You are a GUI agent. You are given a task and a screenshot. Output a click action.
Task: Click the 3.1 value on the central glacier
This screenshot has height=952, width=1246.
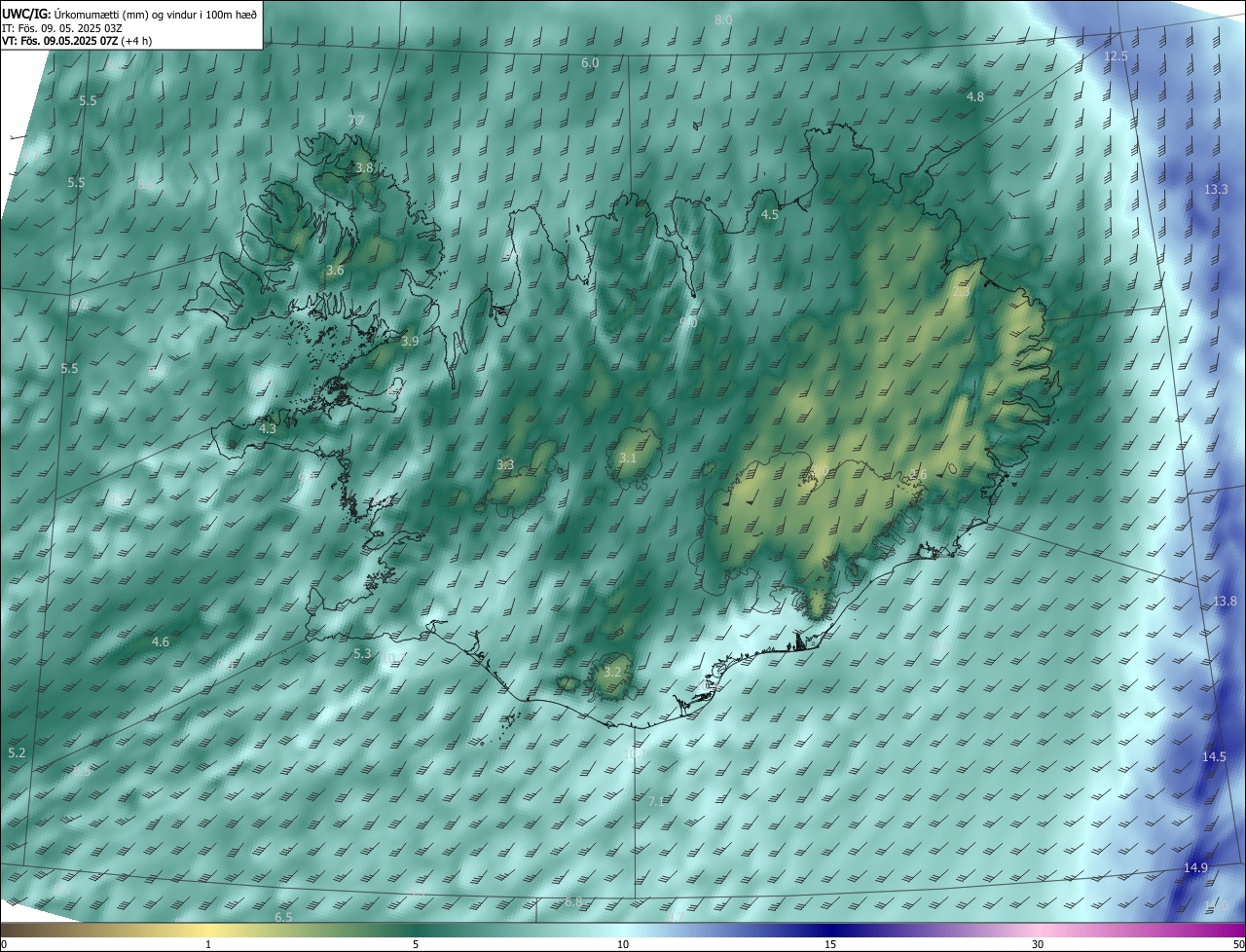tap(628, 458)
